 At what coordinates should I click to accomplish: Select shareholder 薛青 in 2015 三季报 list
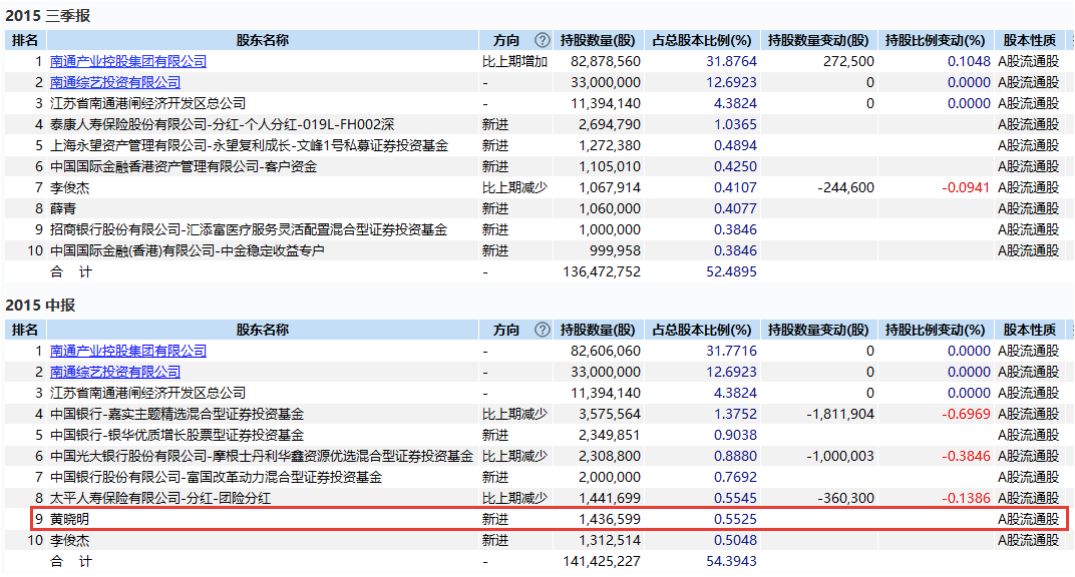(x=63, y=209)
